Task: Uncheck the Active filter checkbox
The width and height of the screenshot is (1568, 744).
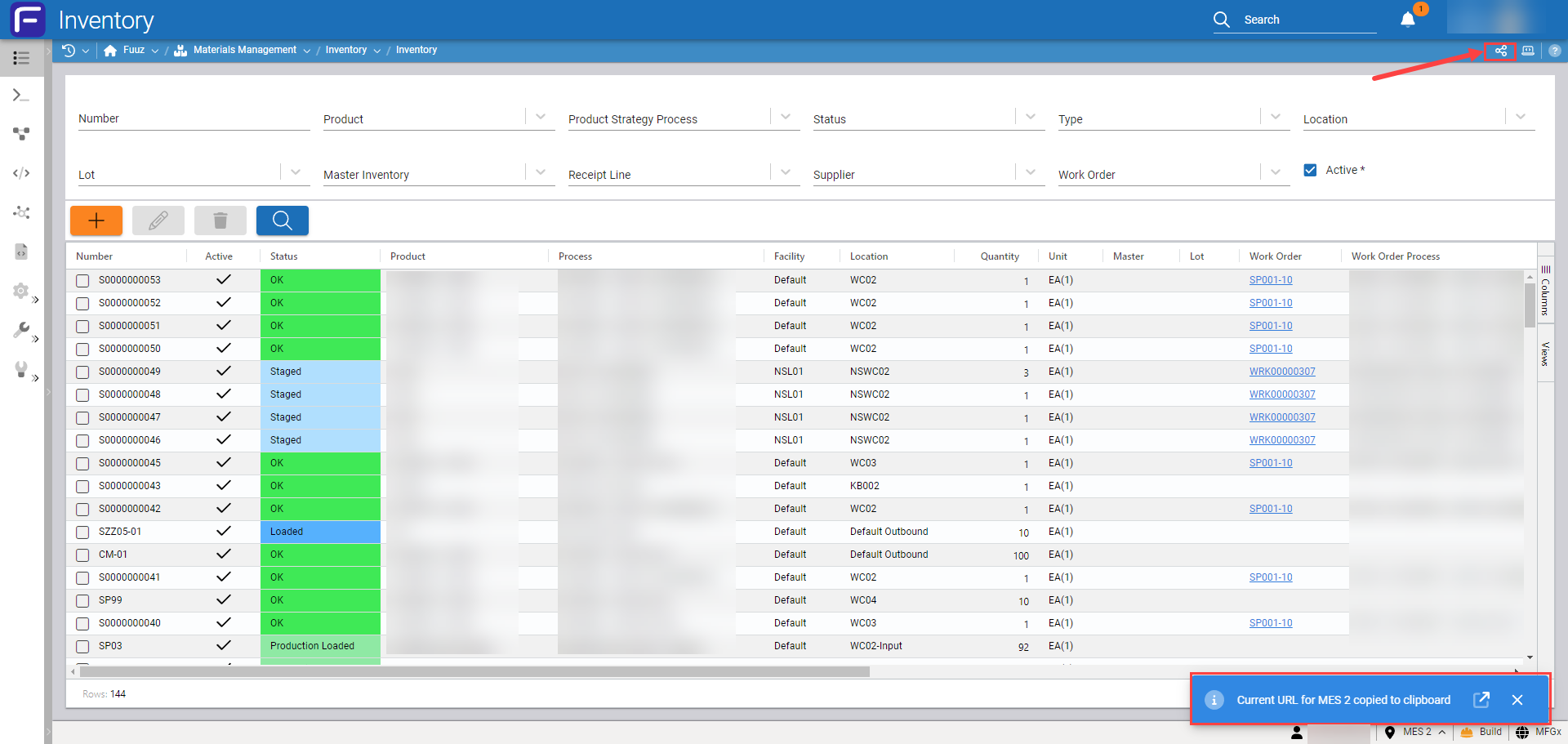Action: pos(1310,170)
